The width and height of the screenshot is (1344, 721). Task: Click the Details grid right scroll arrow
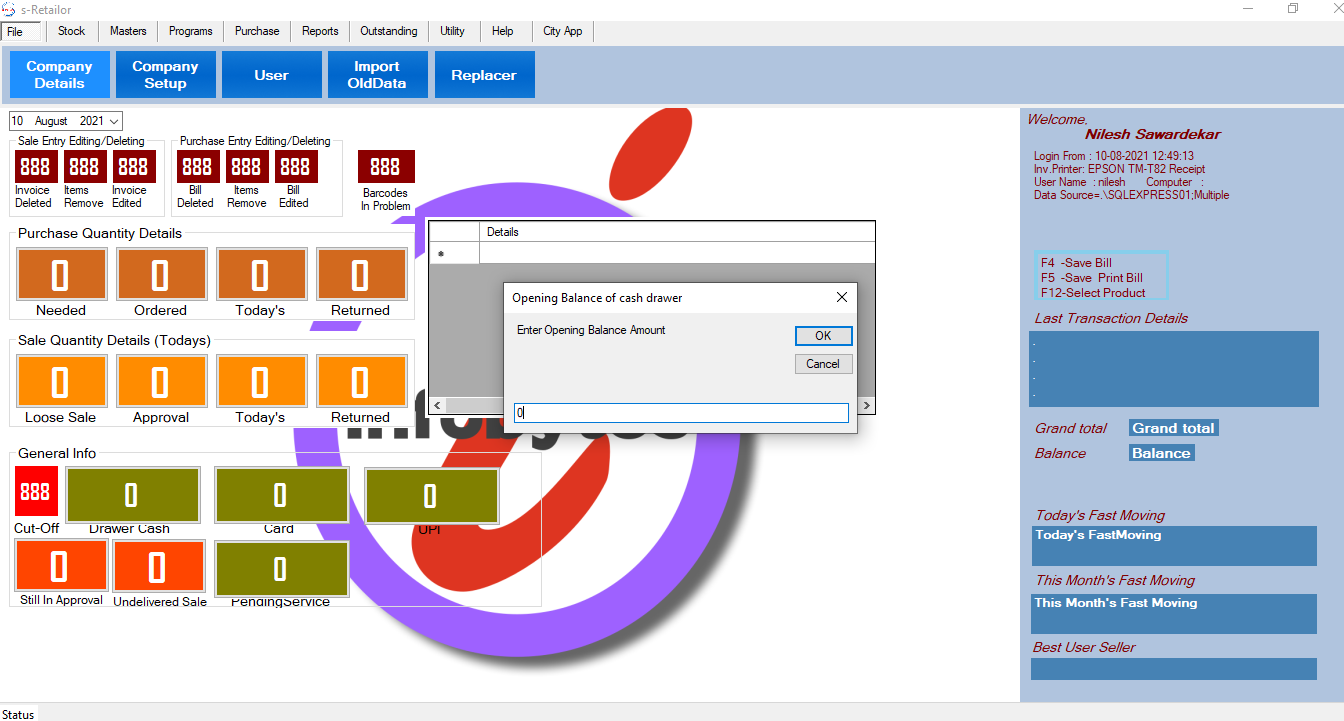tap(866, 406)
